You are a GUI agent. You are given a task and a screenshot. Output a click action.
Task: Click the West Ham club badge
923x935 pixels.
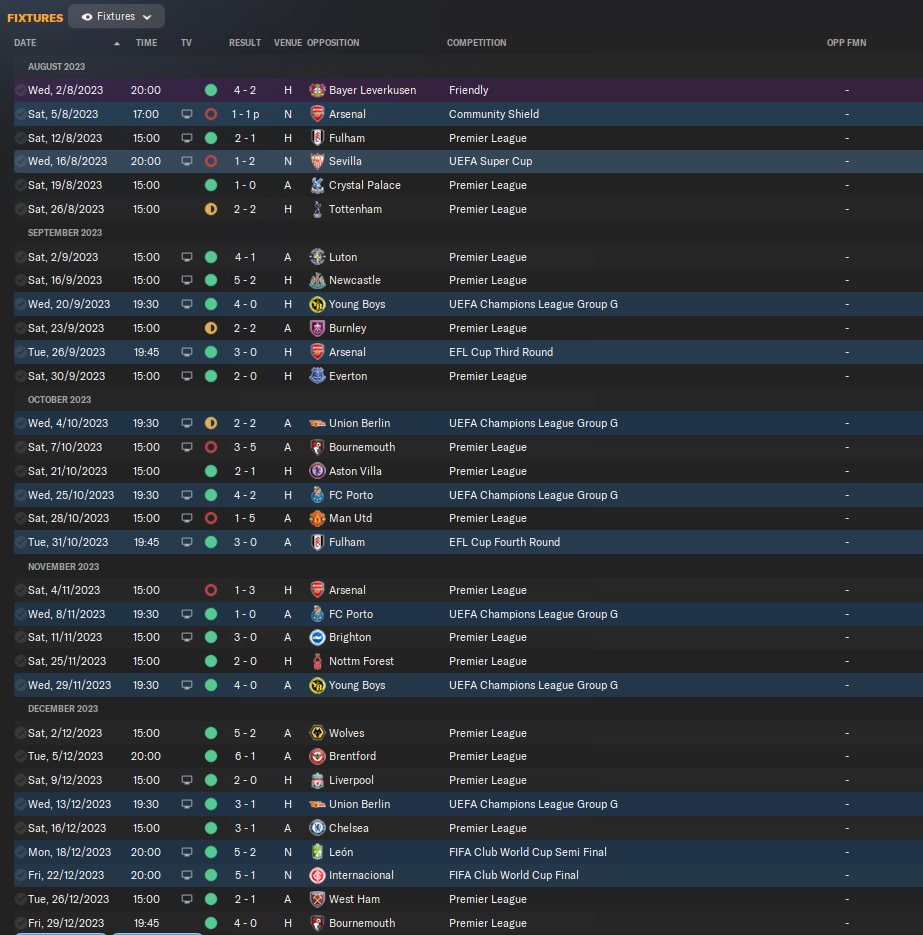pos(317,899)
